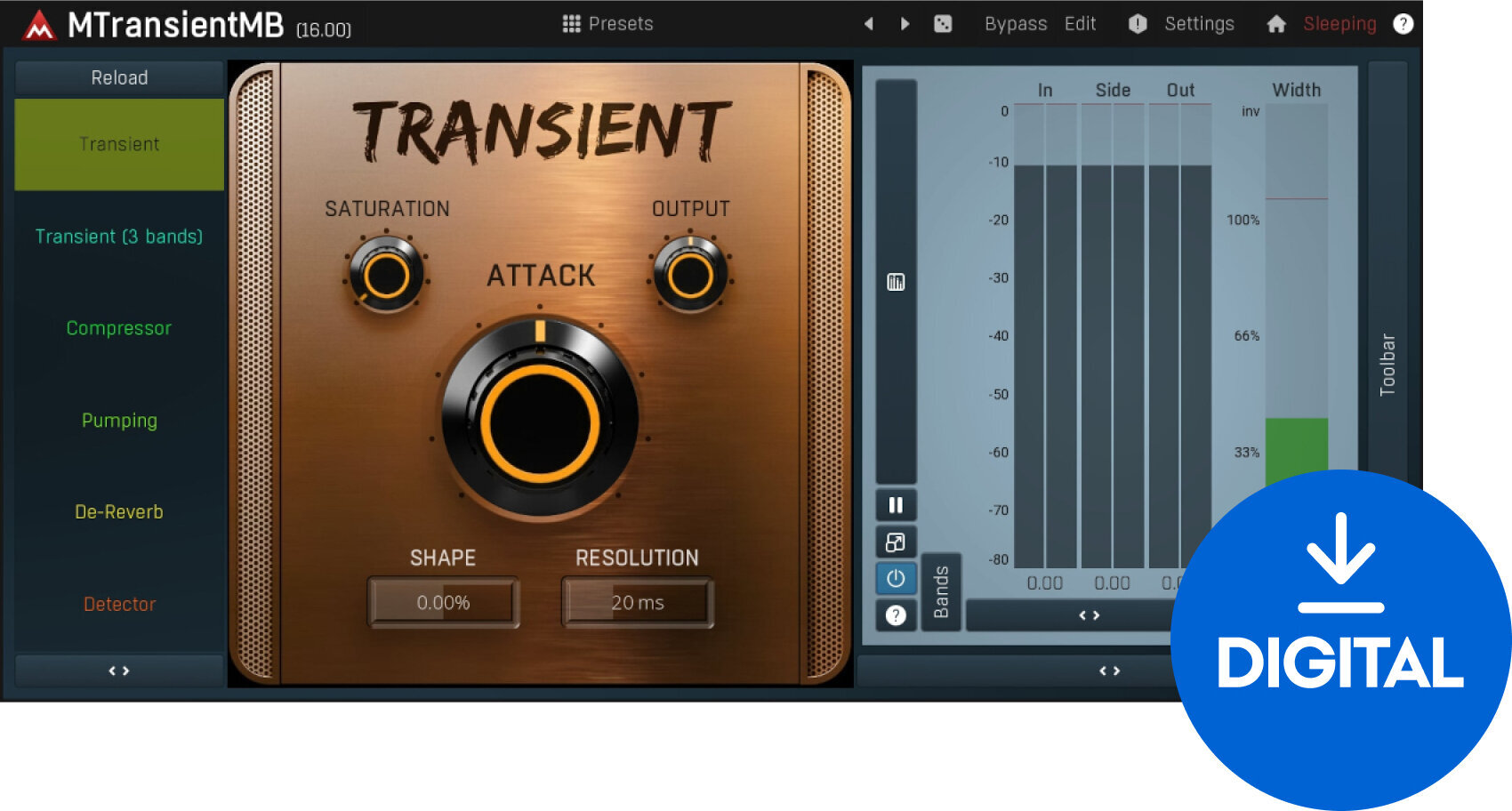The width and height of the screenshot is (1512, 811).
Task: Click the resize icon below the pause button
Action: coord(895,542)
